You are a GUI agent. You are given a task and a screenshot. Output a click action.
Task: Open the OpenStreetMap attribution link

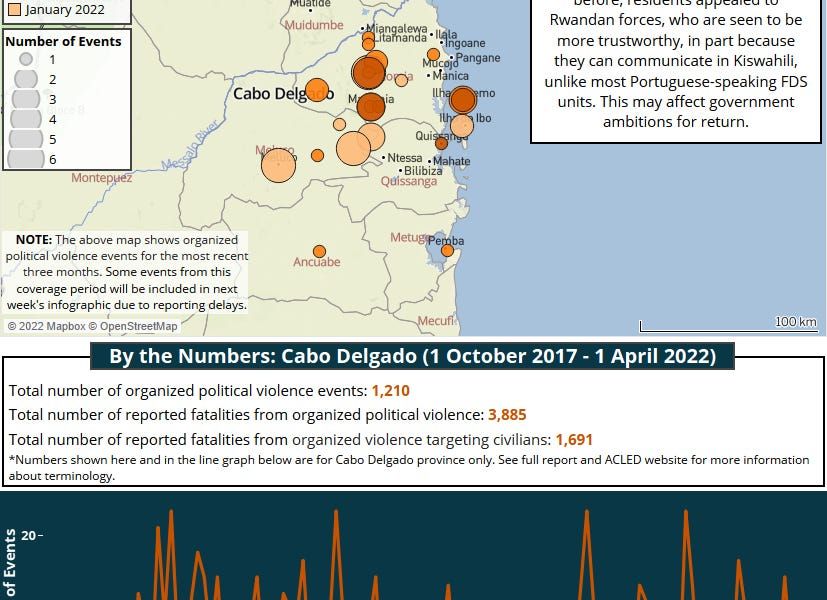pyautogui.click(x=133, y=326)
